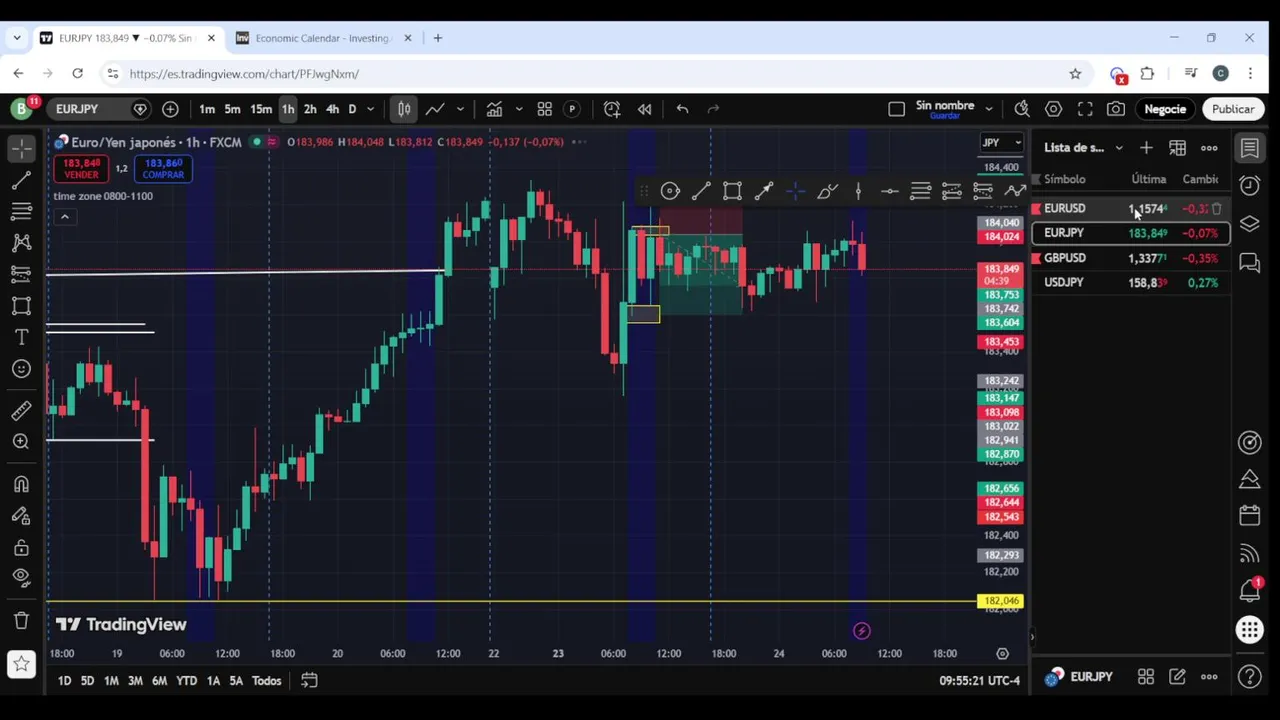Open the indicators menu
The width and height of the screenshot is (1280, 720).
coord(494,109)
